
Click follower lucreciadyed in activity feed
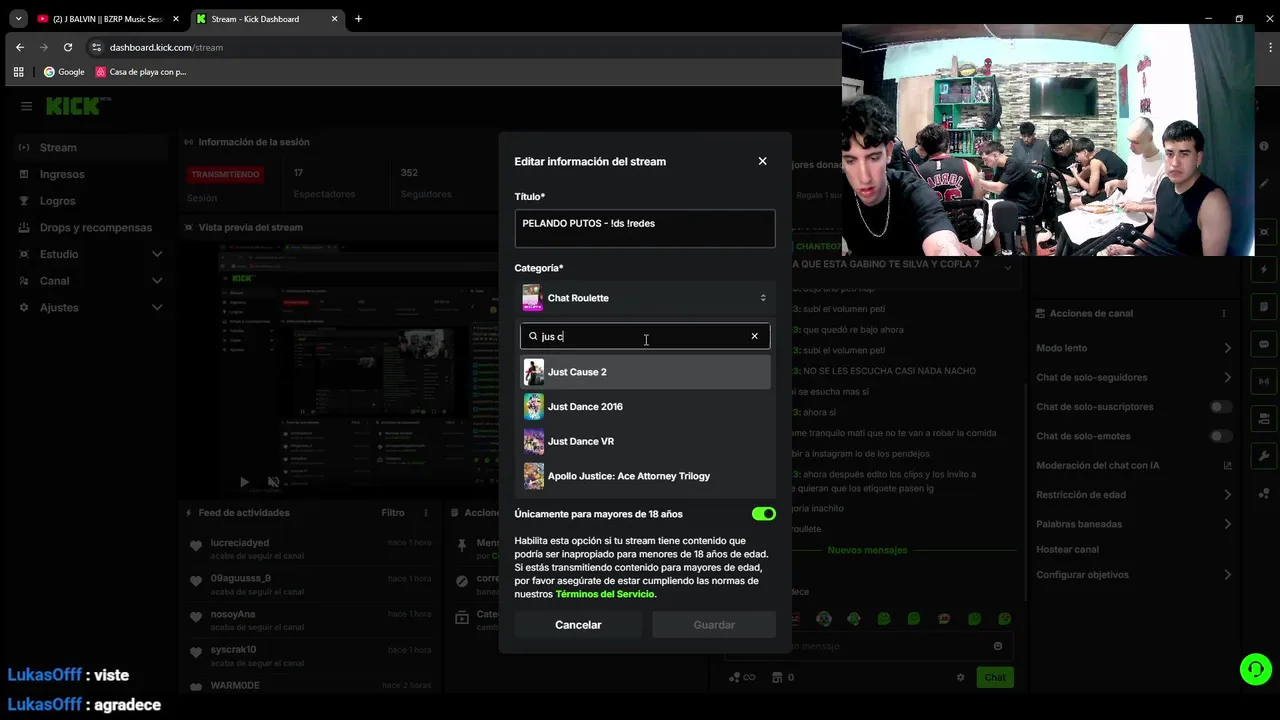(x=239, y=542)
